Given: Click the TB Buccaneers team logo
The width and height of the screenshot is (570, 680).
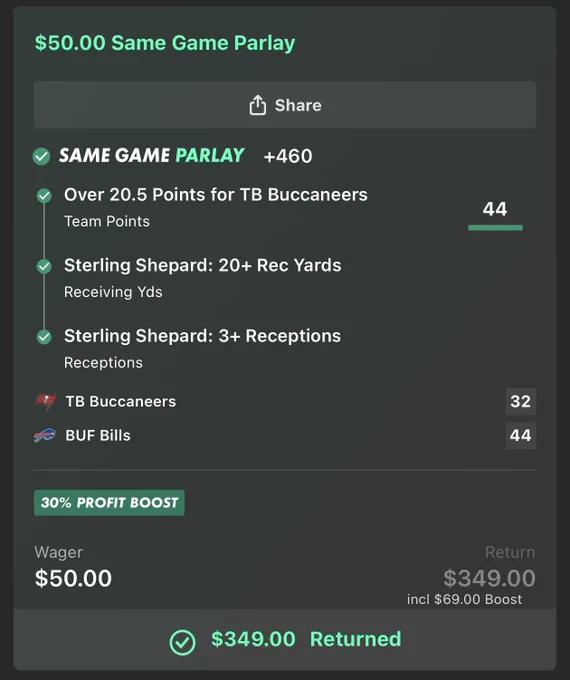Looking at the screenshot, I should pos(45,401).
